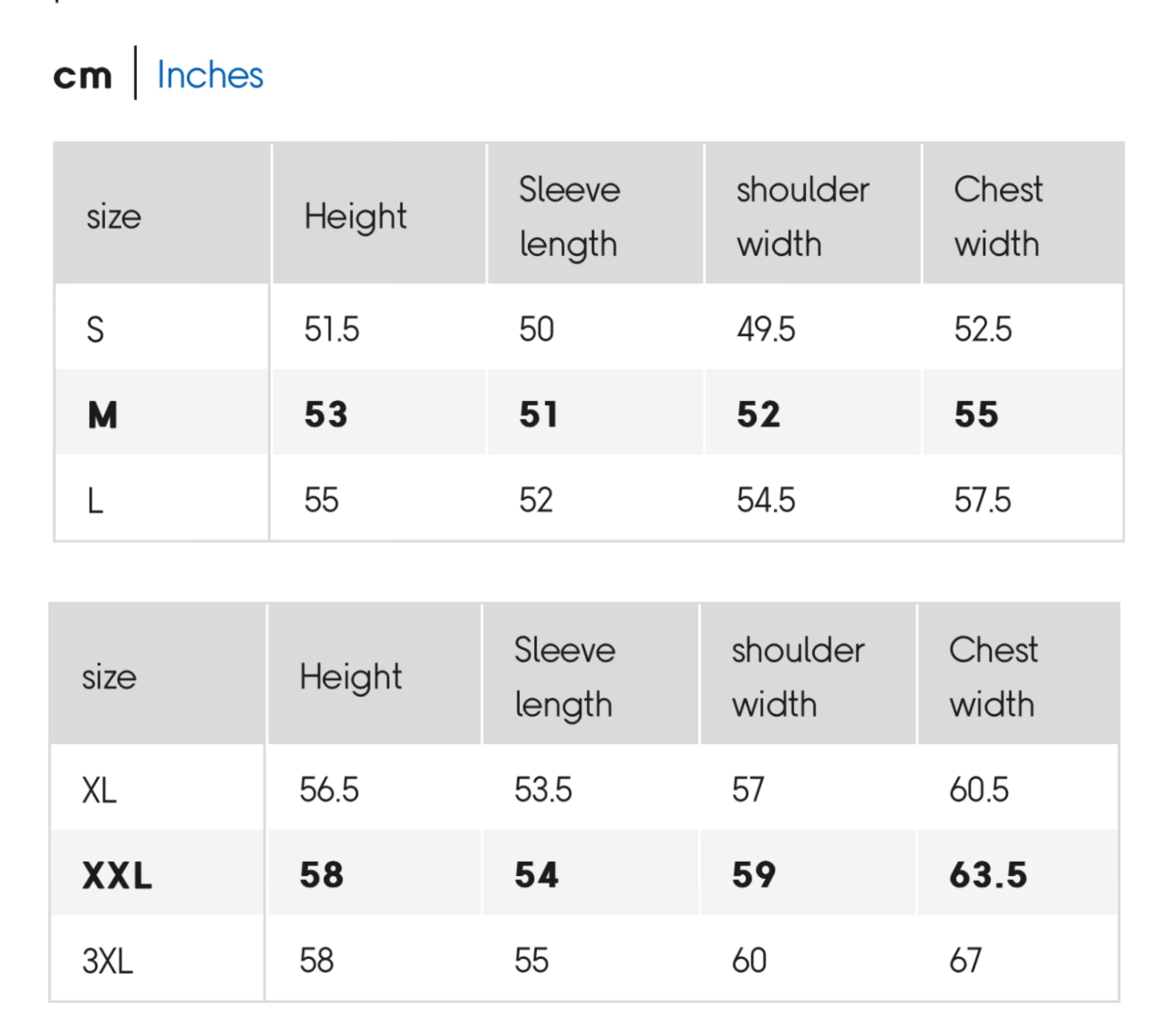Click the S shoulder width value 49.5
This screenshot has height=1031, width=1176.
tap(766, 330)
